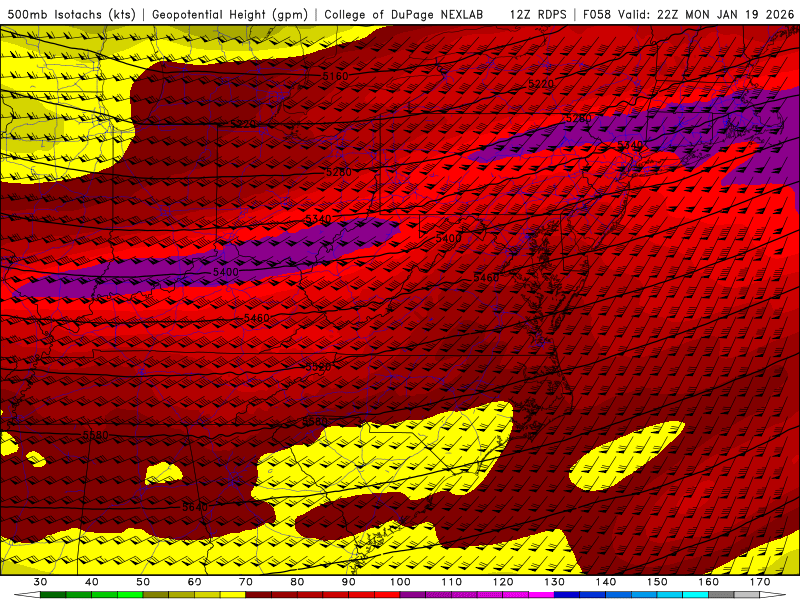The height and width of the screenshot is (600, 800).
Task: Pick the yellow swatch just before 70
Action: pos(232,595)
